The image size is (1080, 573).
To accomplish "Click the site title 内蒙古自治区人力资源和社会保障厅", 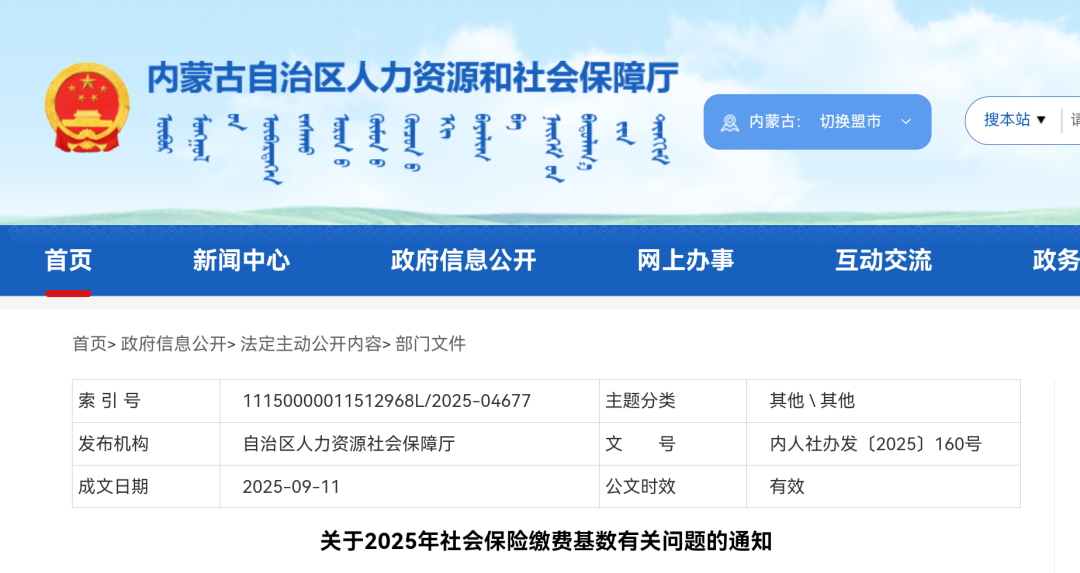I will 413,77.
